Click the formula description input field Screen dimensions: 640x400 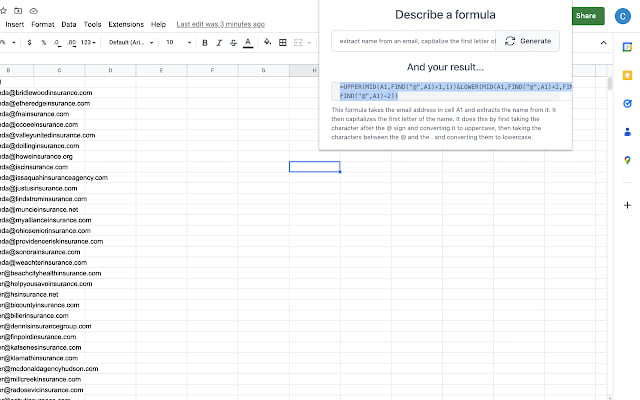pos(414,41)
